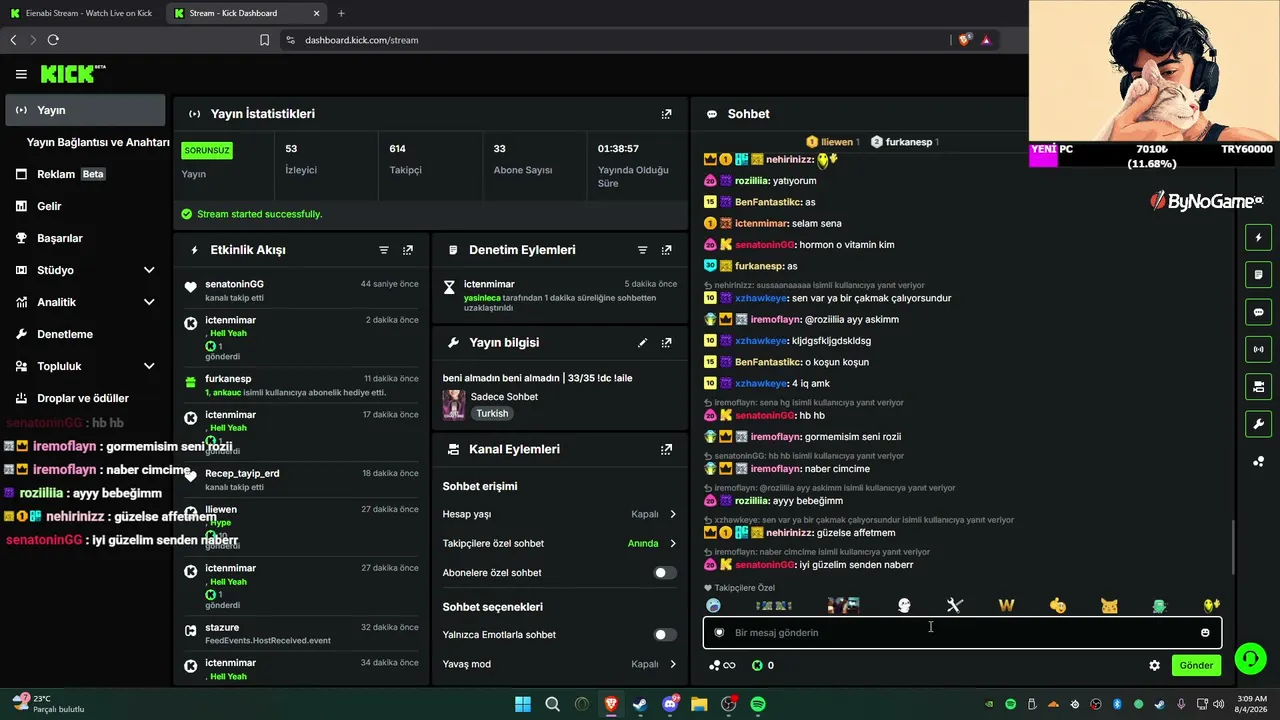
Task: Open Steam from the taskbar
Action: pos(640,704)
